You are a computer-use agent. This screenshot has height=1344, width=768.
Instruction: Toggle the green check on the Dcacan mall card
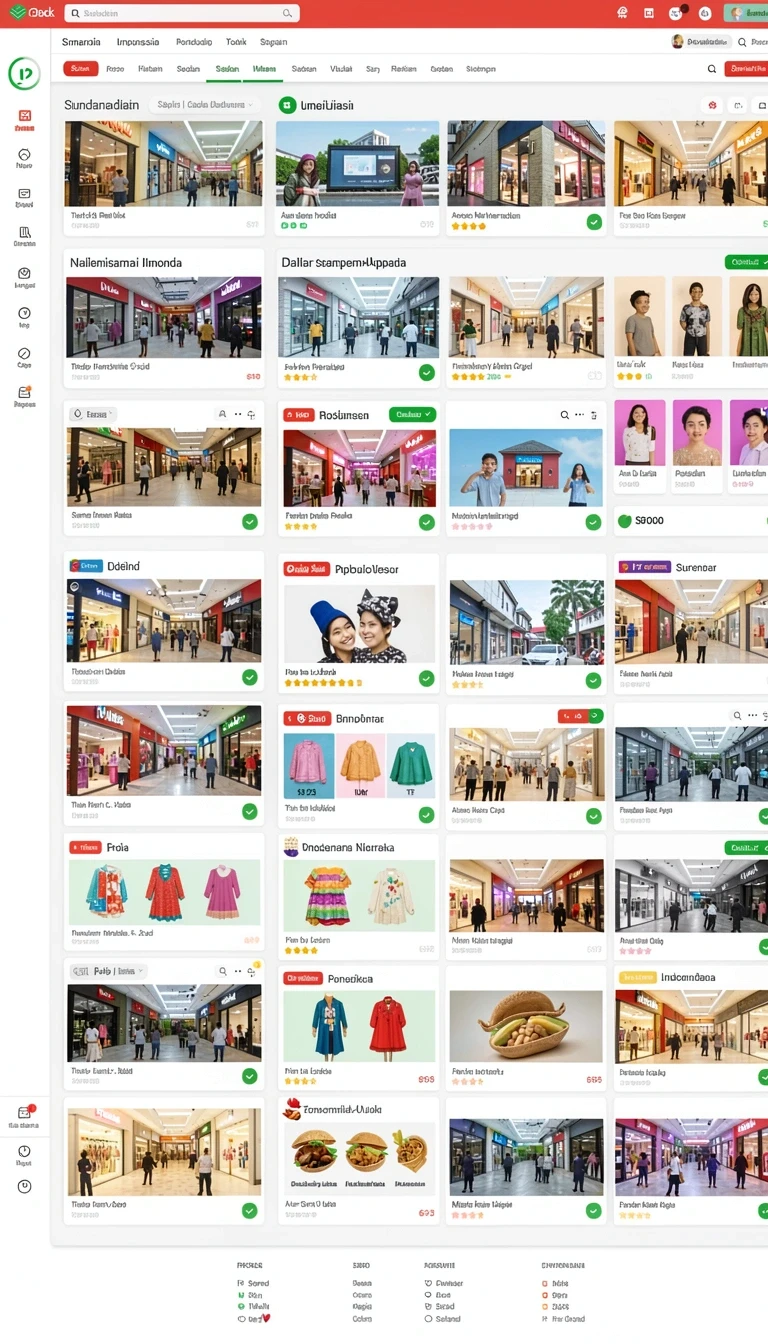pos(250,521)
